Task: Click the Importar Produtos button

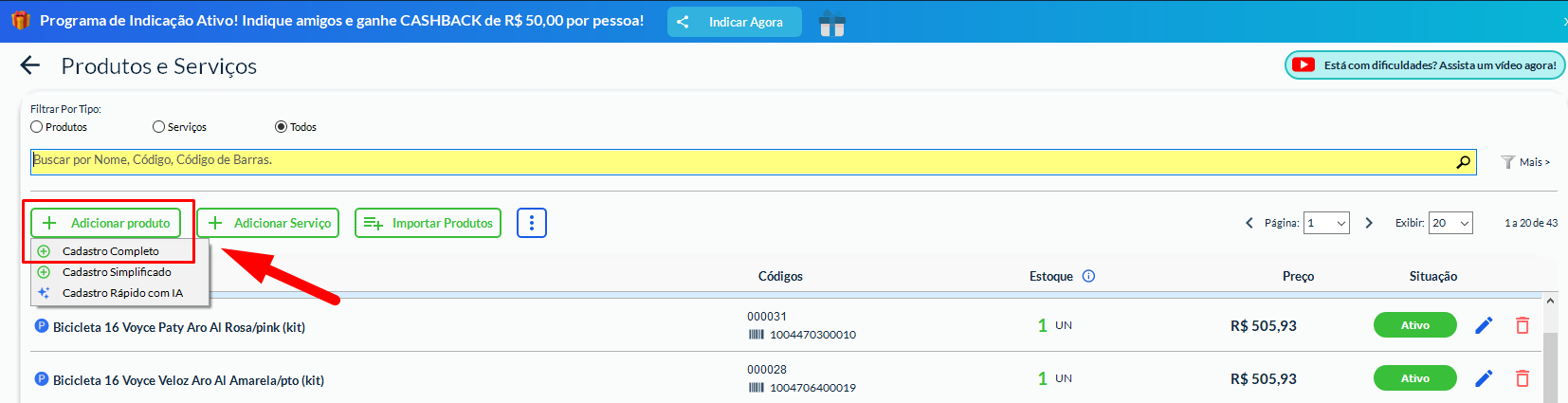Action: coord(428,223)
